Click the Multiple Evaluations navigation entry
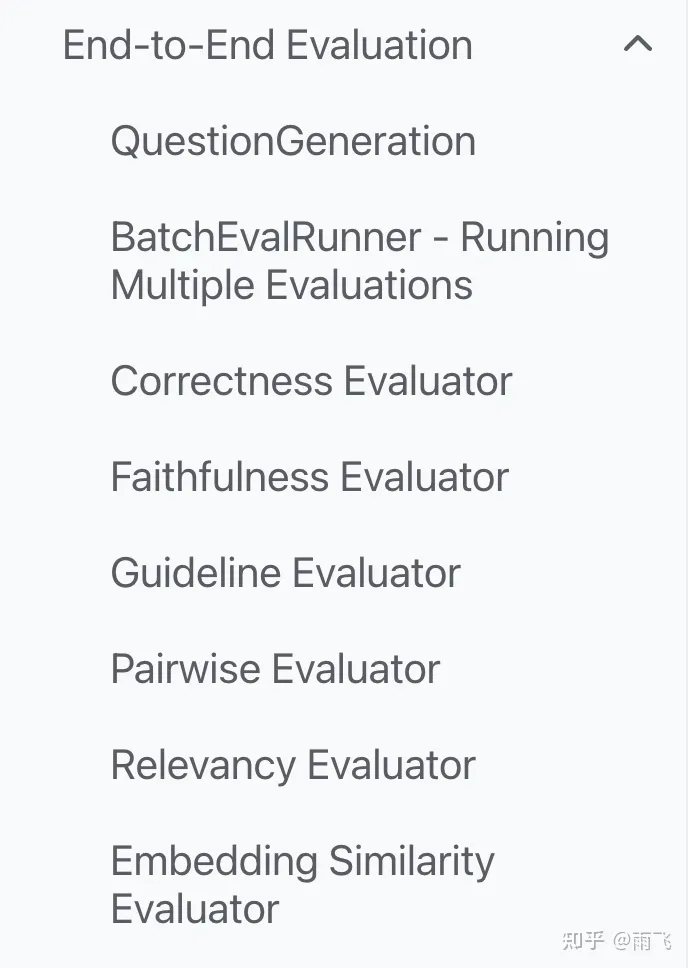Screen dimensions: 688x968 tap(291, 286)
